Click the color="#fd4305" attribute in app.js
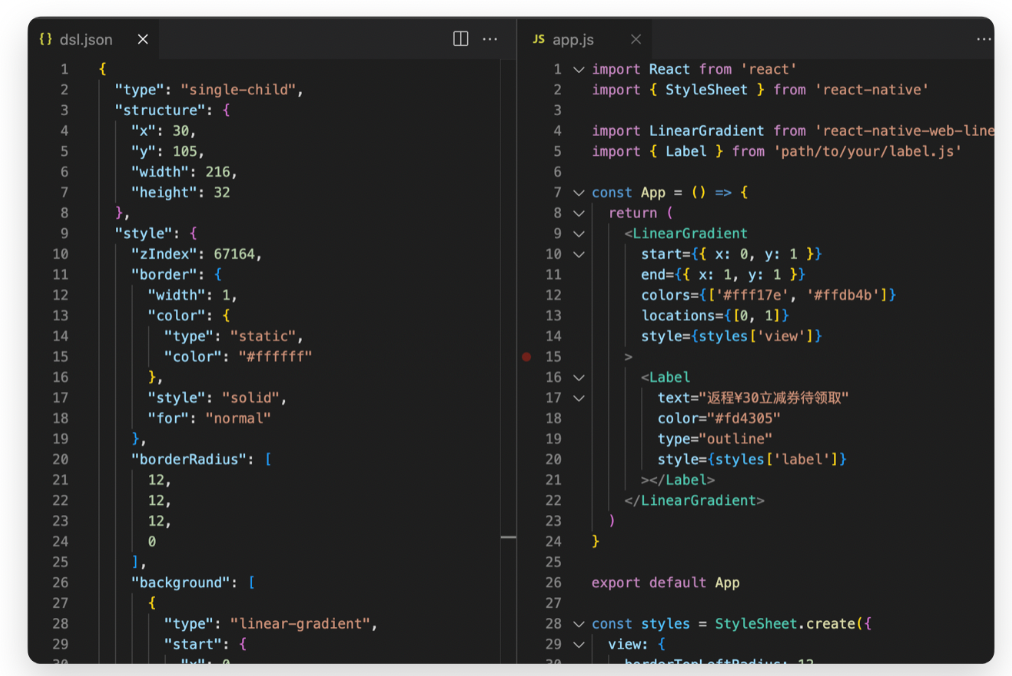 (x=718, y=418)
